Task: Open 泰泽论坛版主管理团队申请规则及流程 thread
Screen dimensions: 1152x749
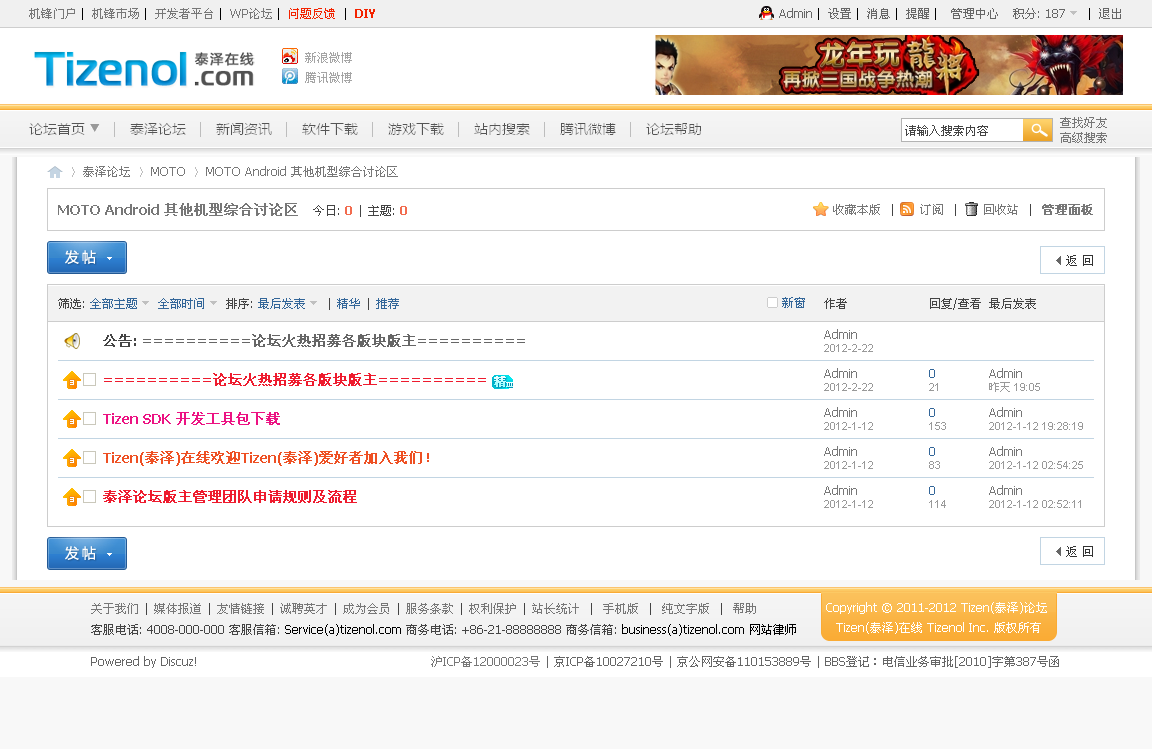Action: [x=229, y=497]
